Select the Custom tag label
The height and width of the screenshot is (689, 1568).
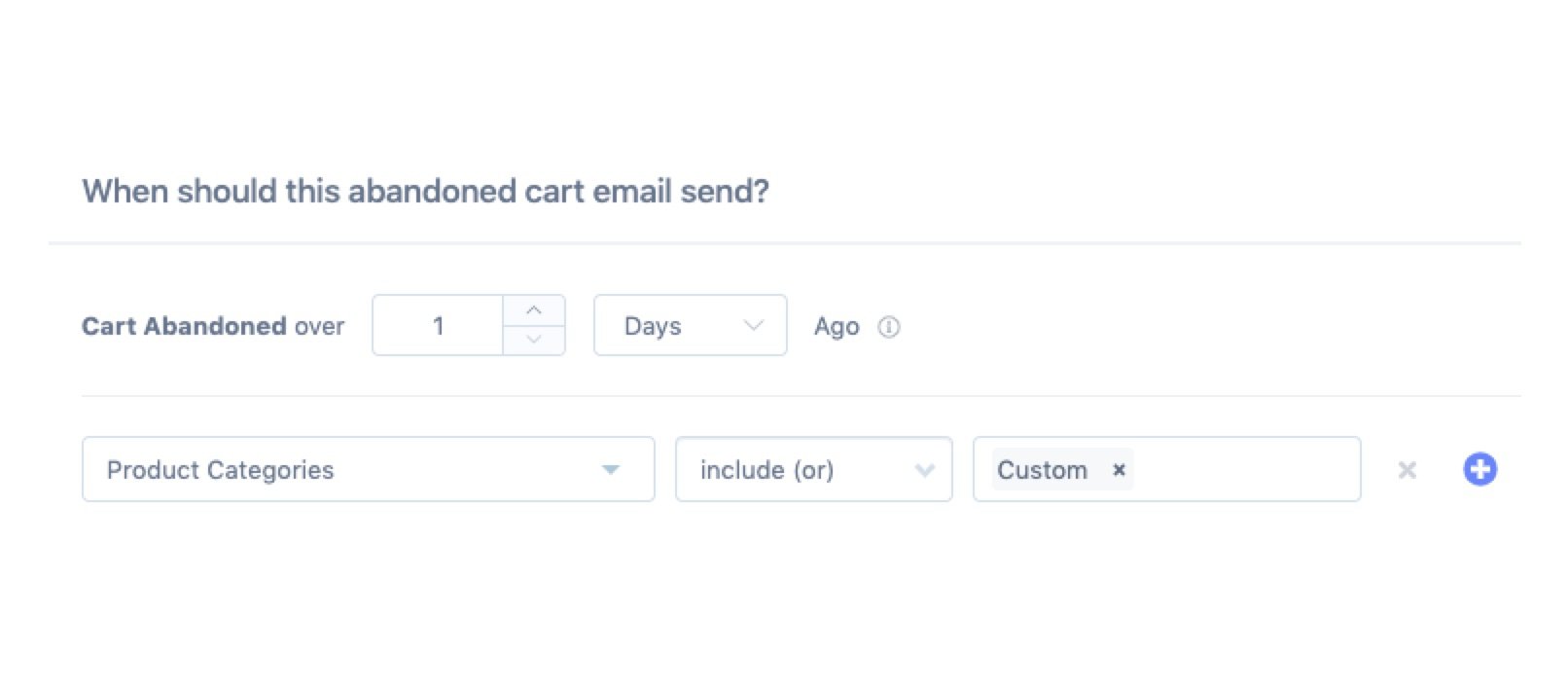[1042, 470]
